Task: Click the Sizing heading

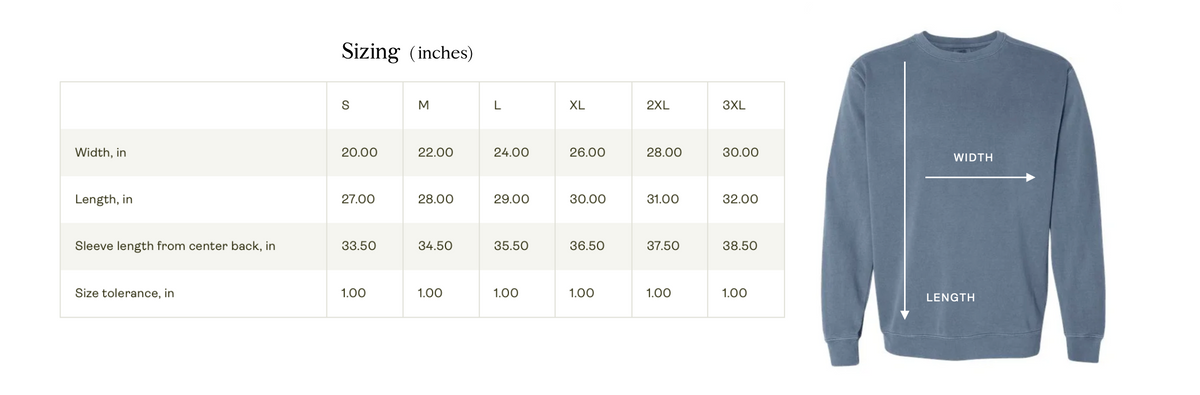Action: point(371,52)
